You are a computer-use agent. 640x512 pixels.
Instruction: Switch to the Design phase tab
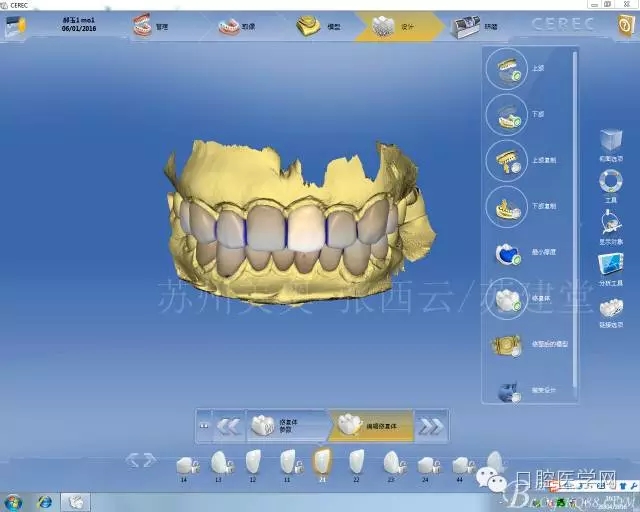388,29
